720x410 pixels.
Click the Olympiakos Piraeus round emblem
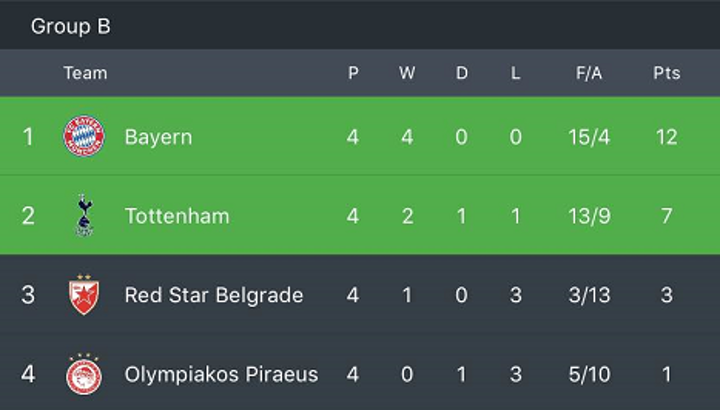pyautogui.click(x=84, y=374)
